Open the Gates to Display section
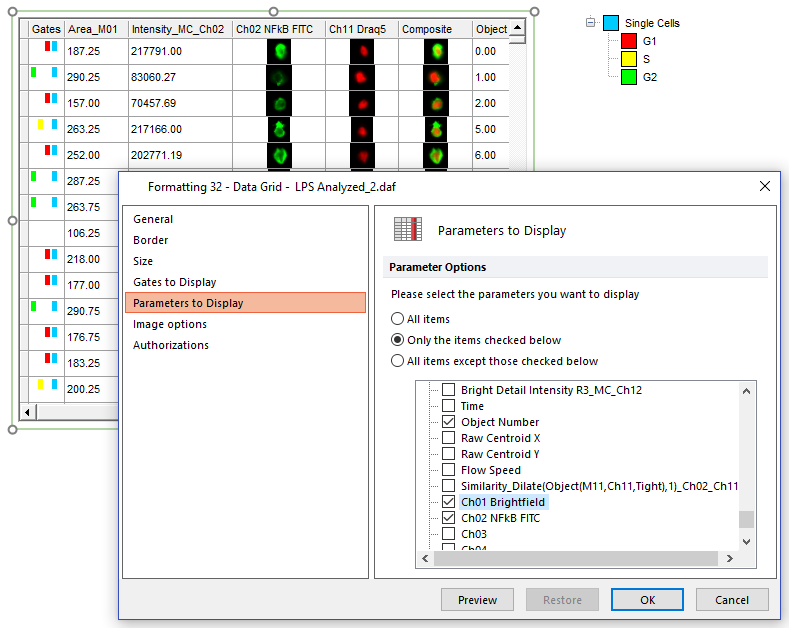The height and width of the screenshot is (628, 789). click(174, 282)
